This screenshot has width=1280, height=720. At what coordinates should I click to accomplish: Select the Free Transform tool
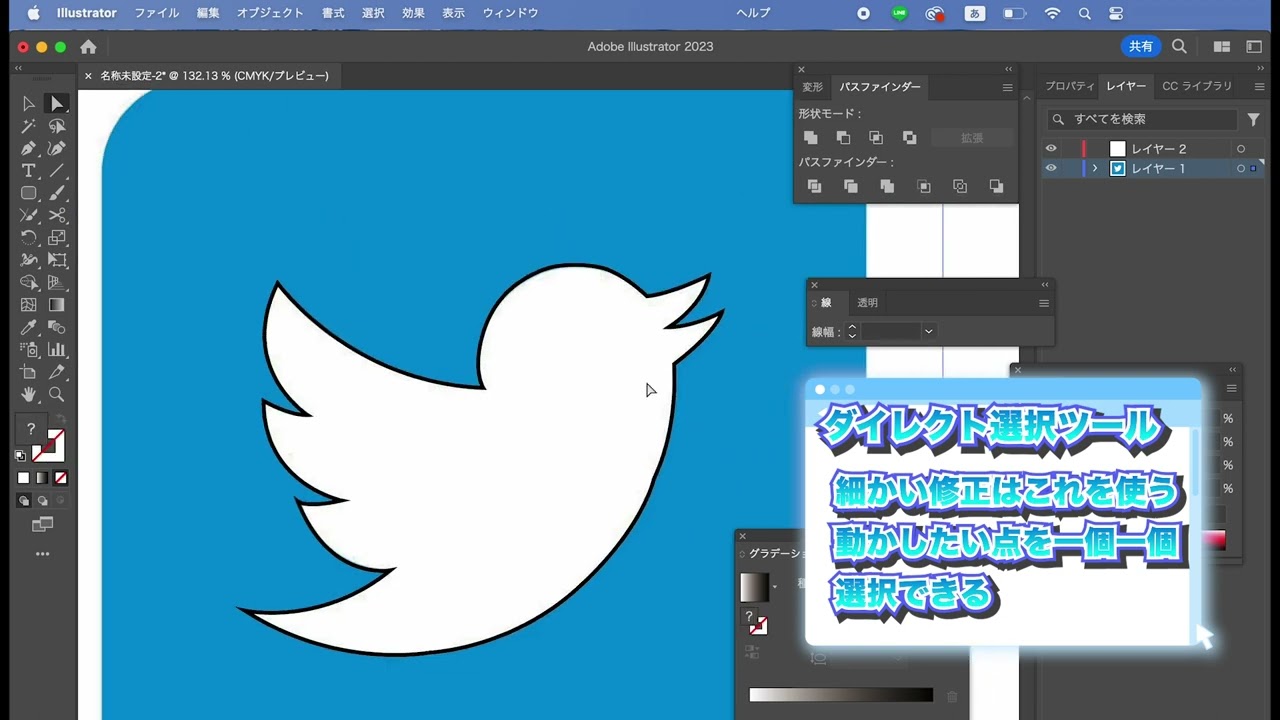(57, 260)
